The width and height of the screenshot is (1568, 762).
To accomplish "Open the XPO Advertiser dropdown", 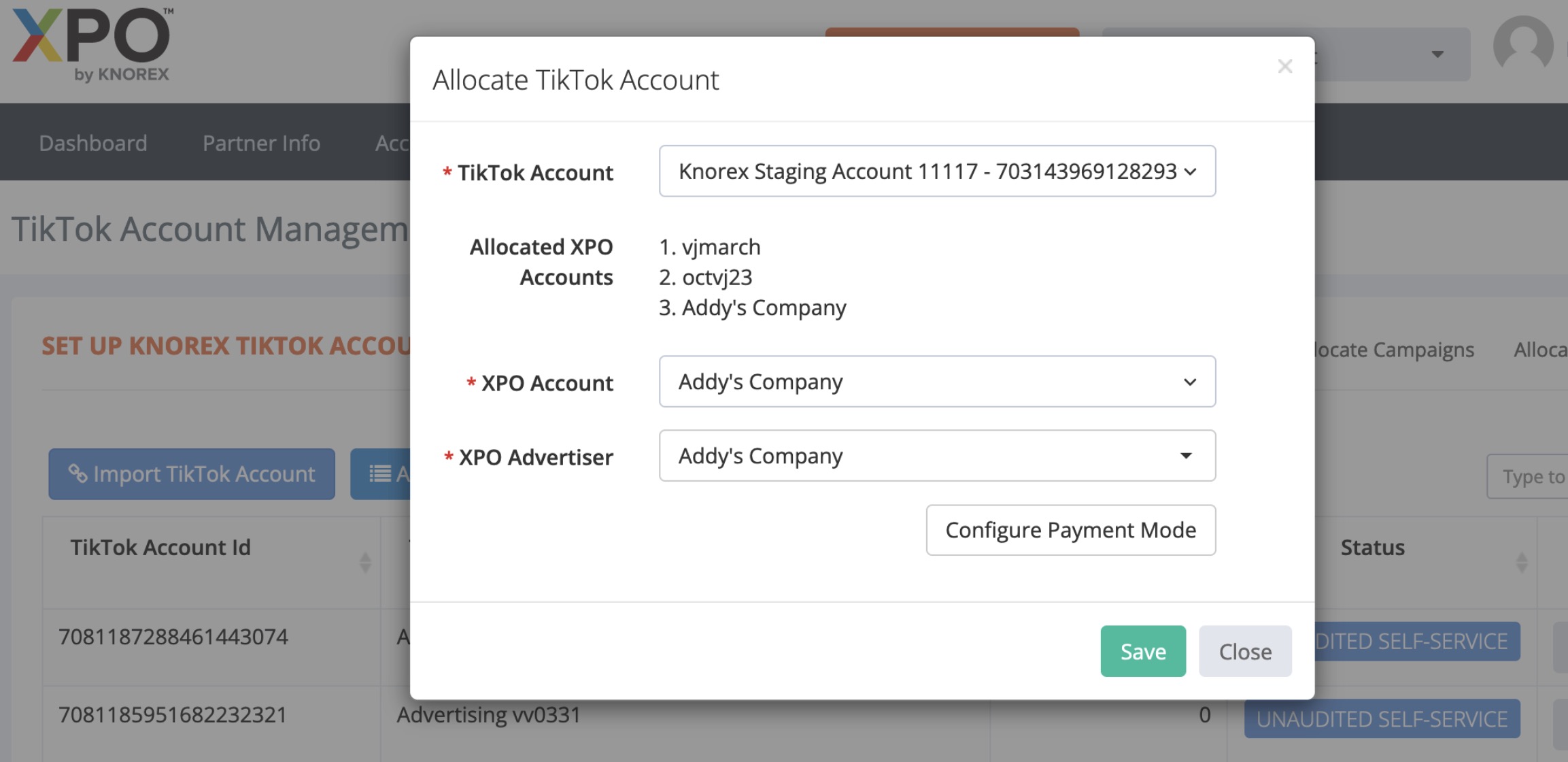I will (x=936, y=456).
